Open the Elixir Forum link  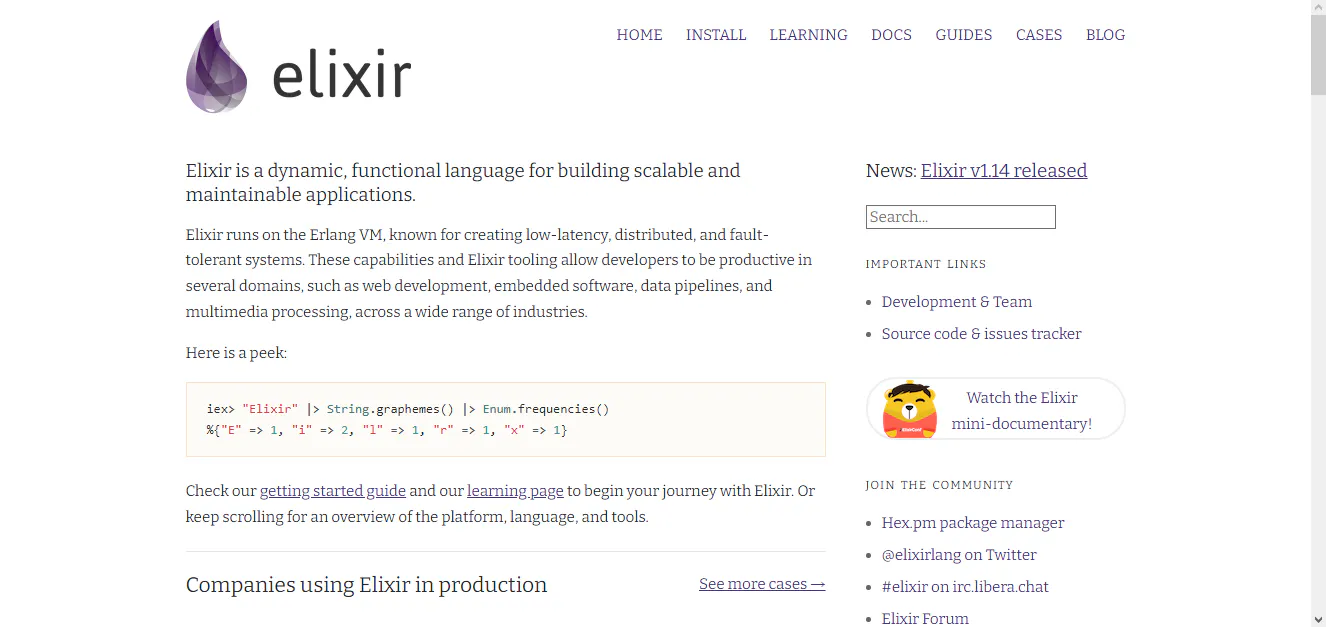[x=924, y=618]
